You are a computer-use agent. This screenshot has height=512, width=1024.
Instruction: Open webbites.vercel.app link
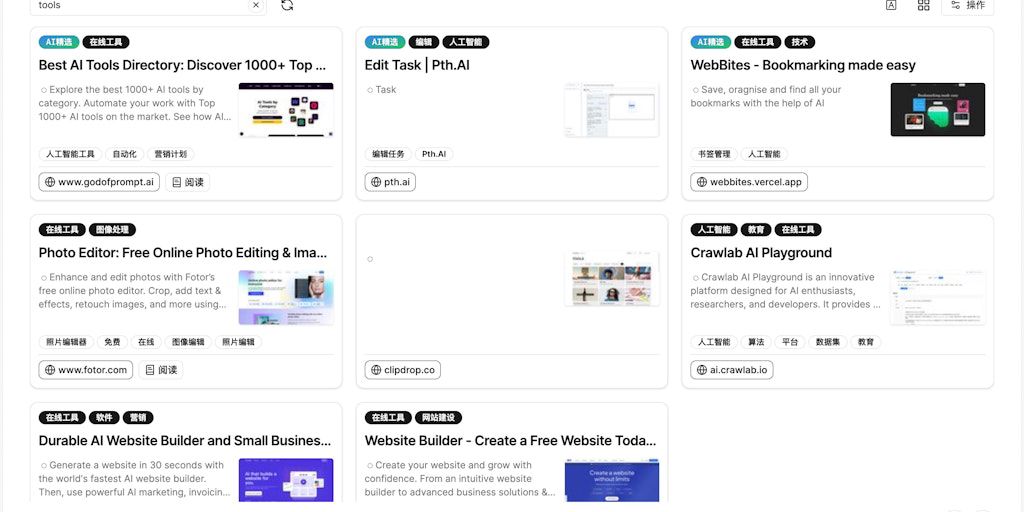tap(749, 182)
